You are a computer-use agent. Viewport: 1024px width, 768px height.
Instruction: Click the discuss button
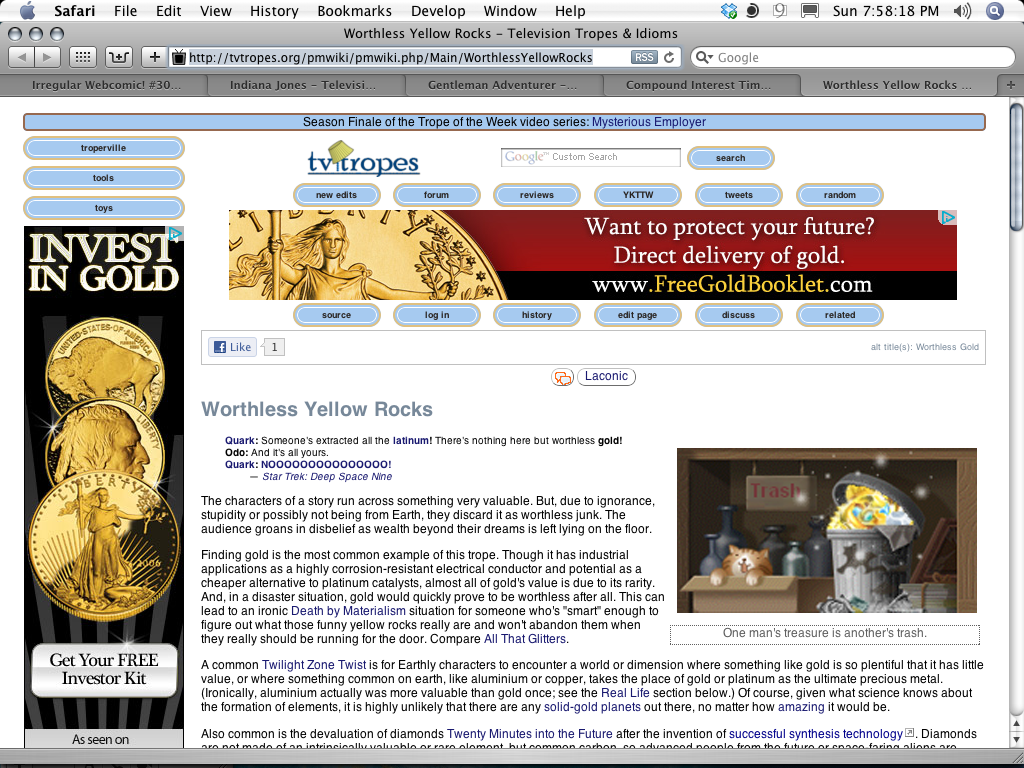(739, 315)
